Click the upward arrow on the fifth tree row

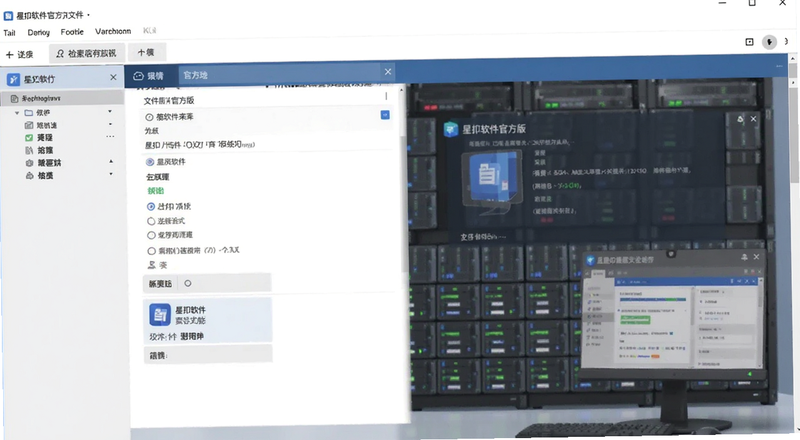click(111, 161)
